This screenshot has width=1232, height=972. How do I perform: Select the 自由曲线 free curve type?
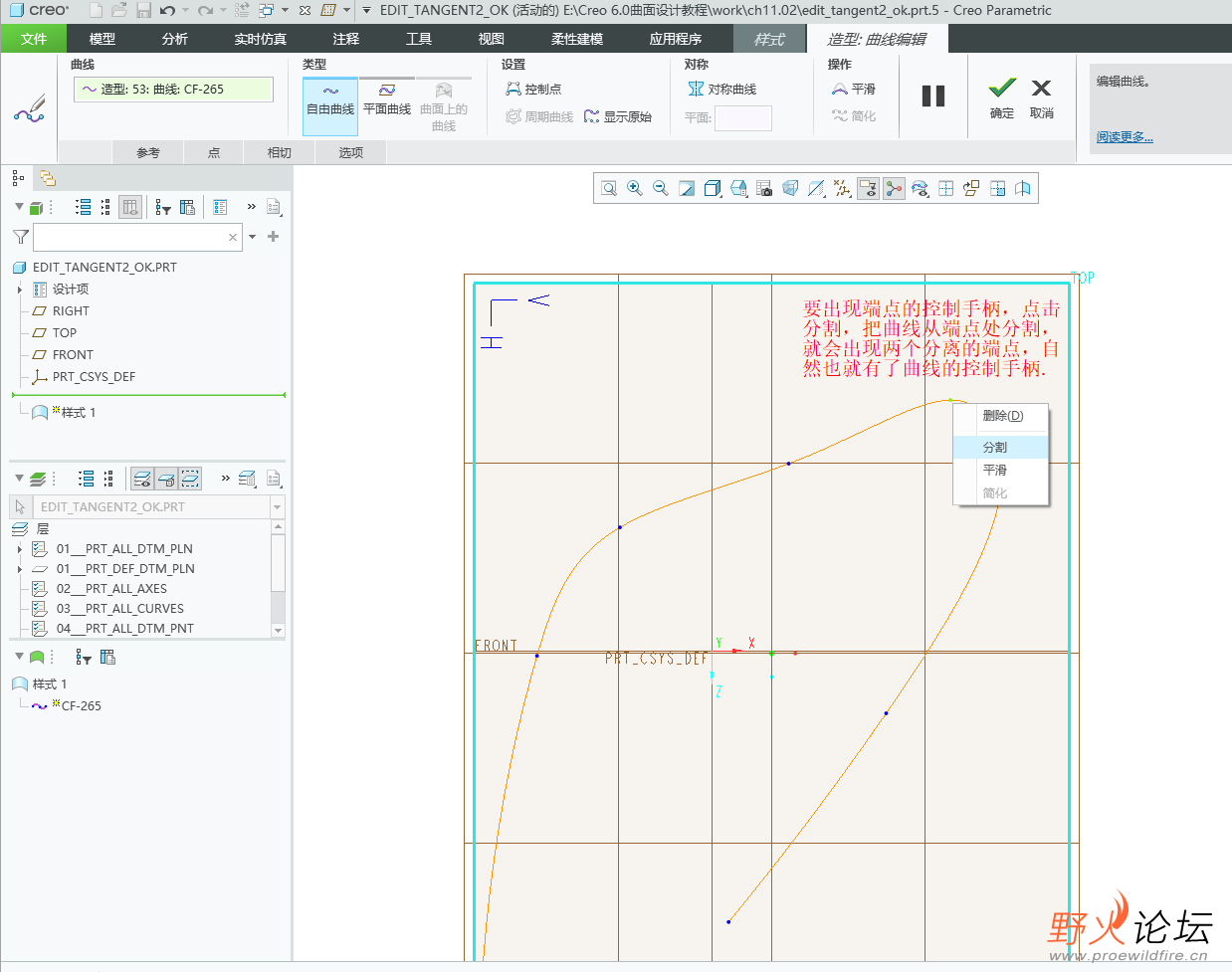[330, 104]
